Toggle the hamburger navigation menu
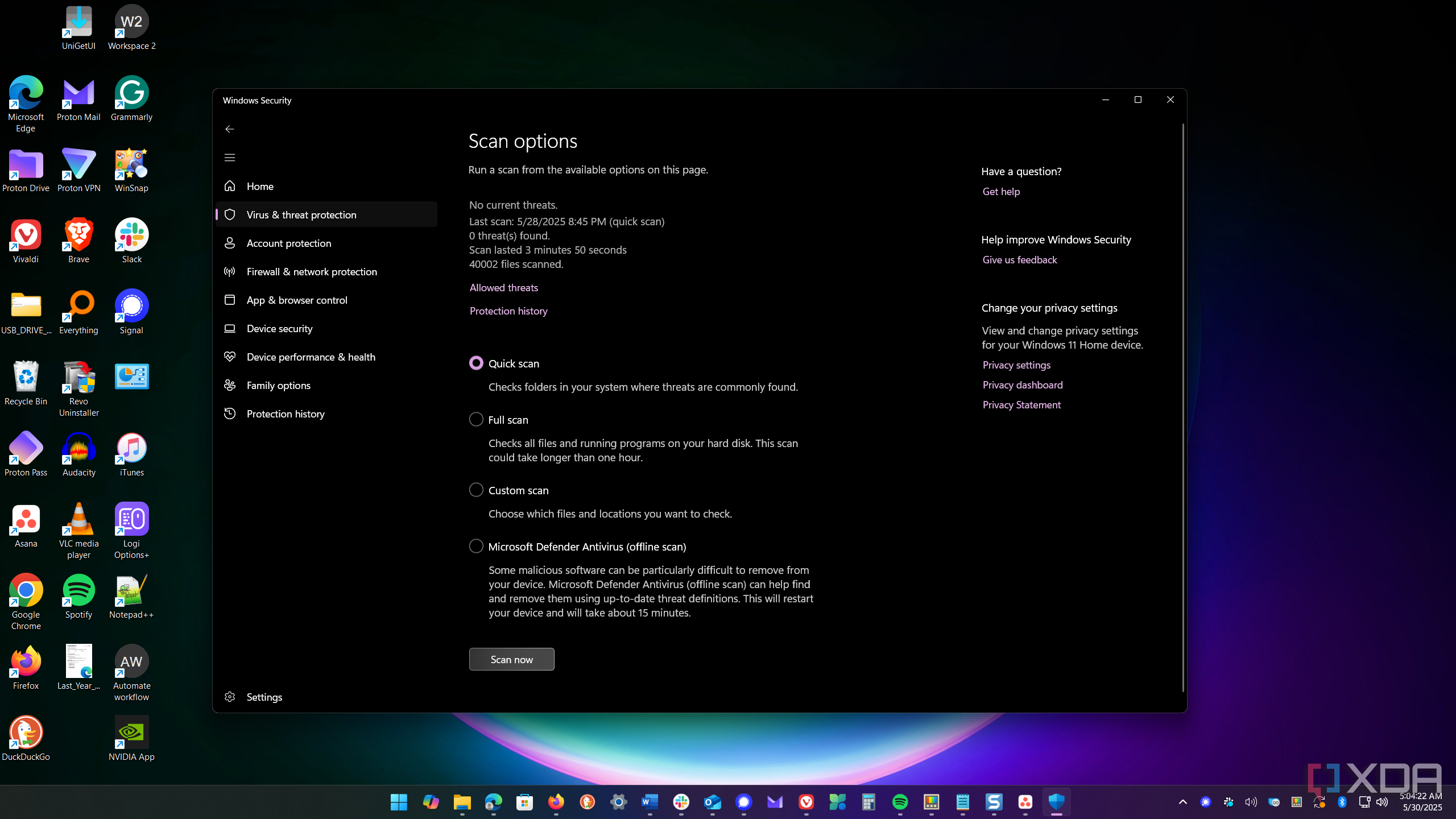 tap(229, 158)
